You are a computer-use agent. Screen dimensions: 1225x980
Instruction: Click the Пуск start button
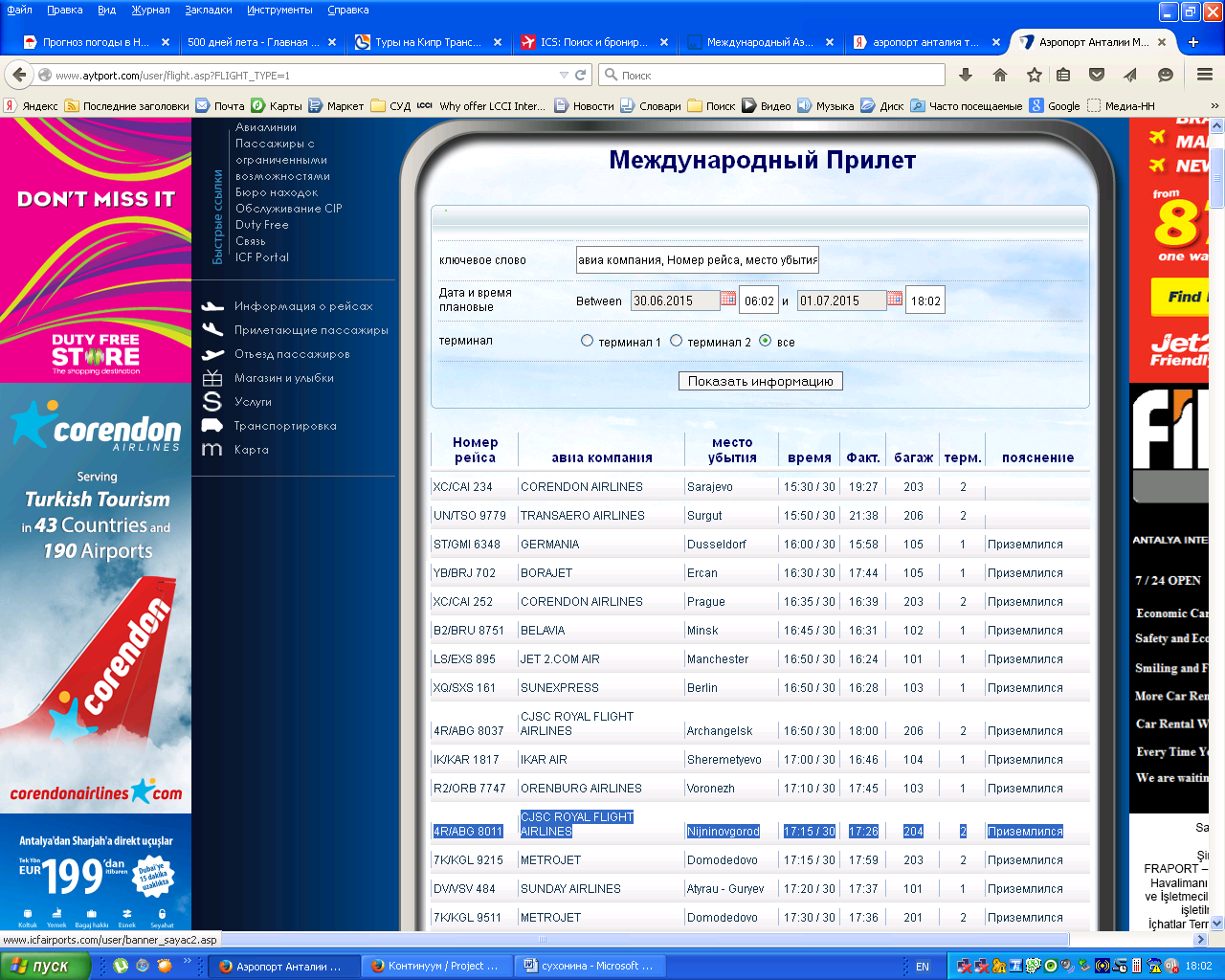pyautogui.click(x=45, y=966)
